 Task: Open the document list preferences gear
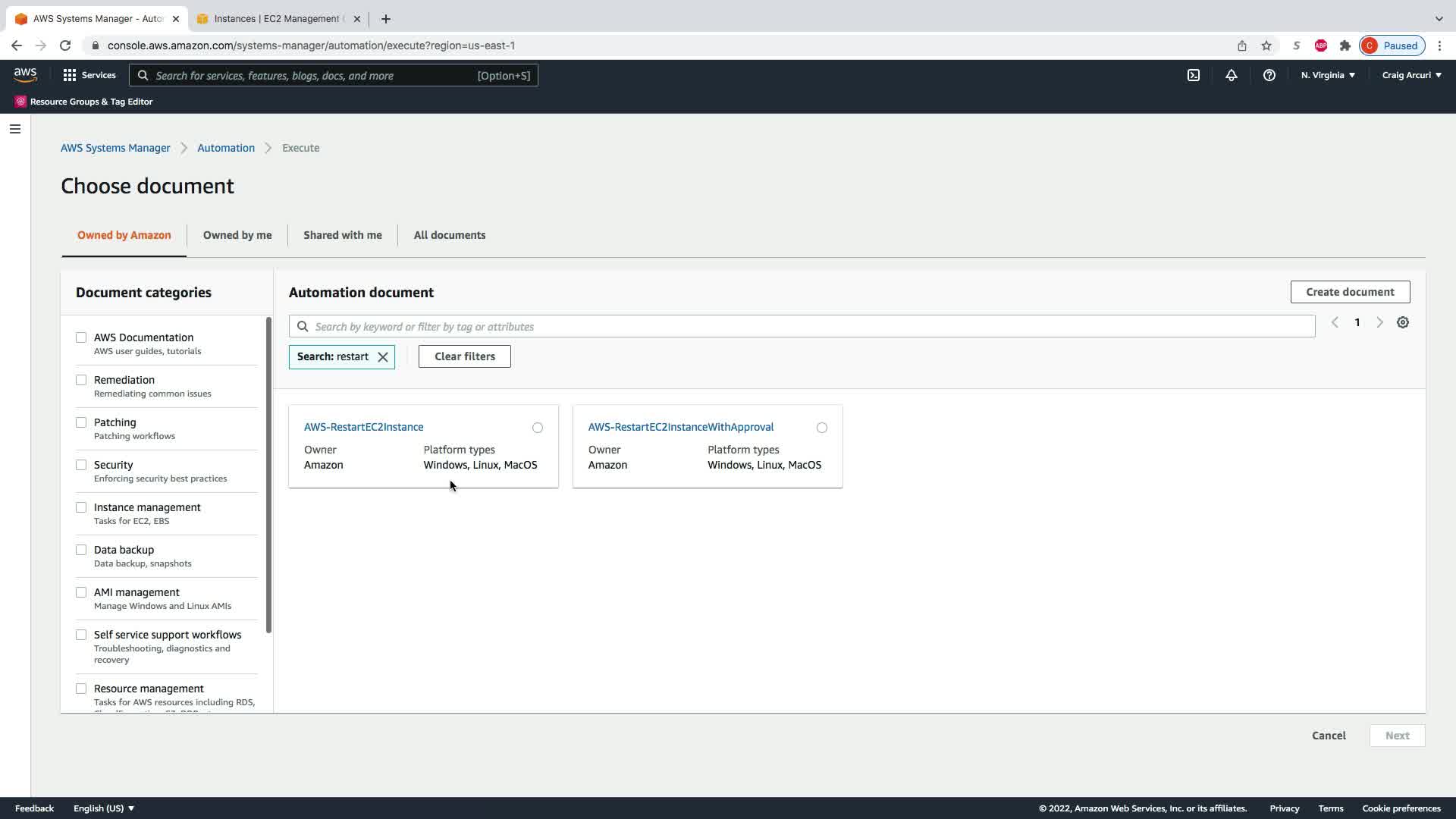(x=1403, y=322)
